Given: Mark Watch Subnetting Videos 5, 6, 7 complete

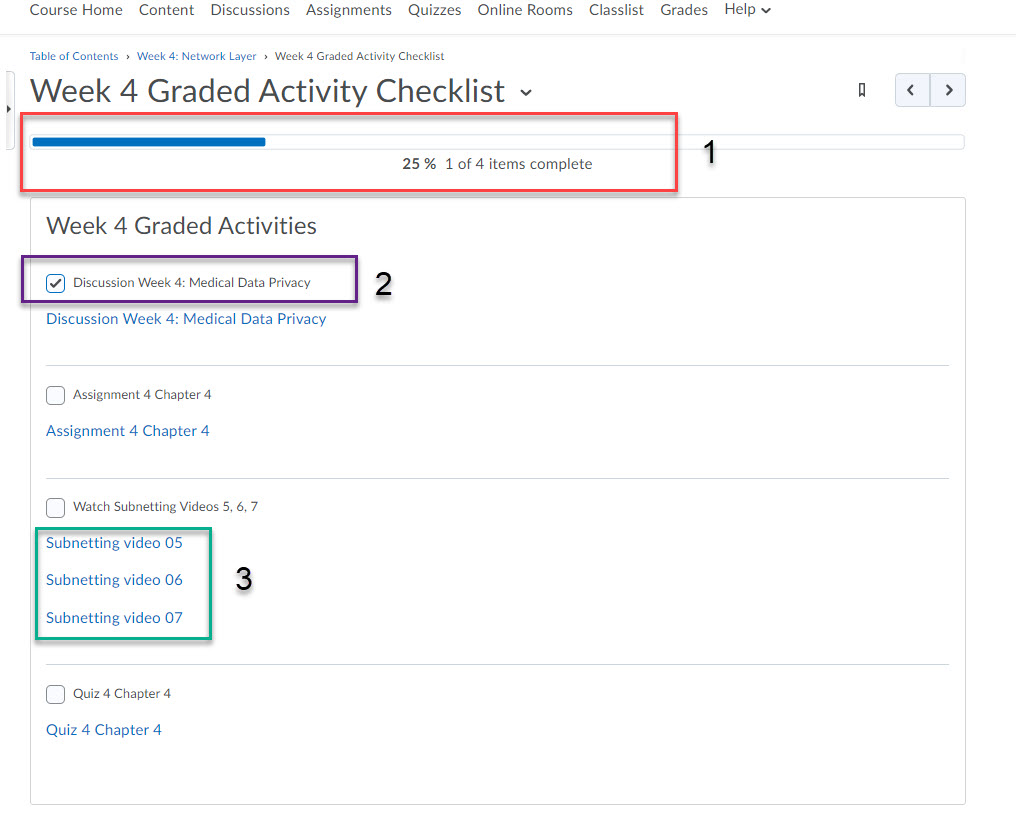Looking at the screenshot, I should pos(55,507).
